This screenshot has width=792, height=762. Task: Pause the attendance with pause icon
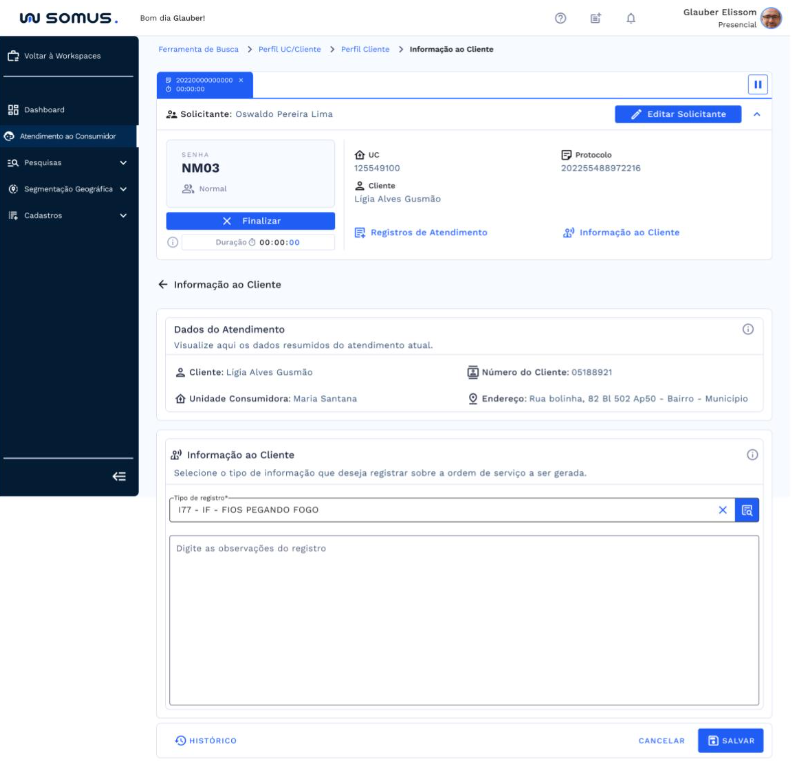point(758,85)
